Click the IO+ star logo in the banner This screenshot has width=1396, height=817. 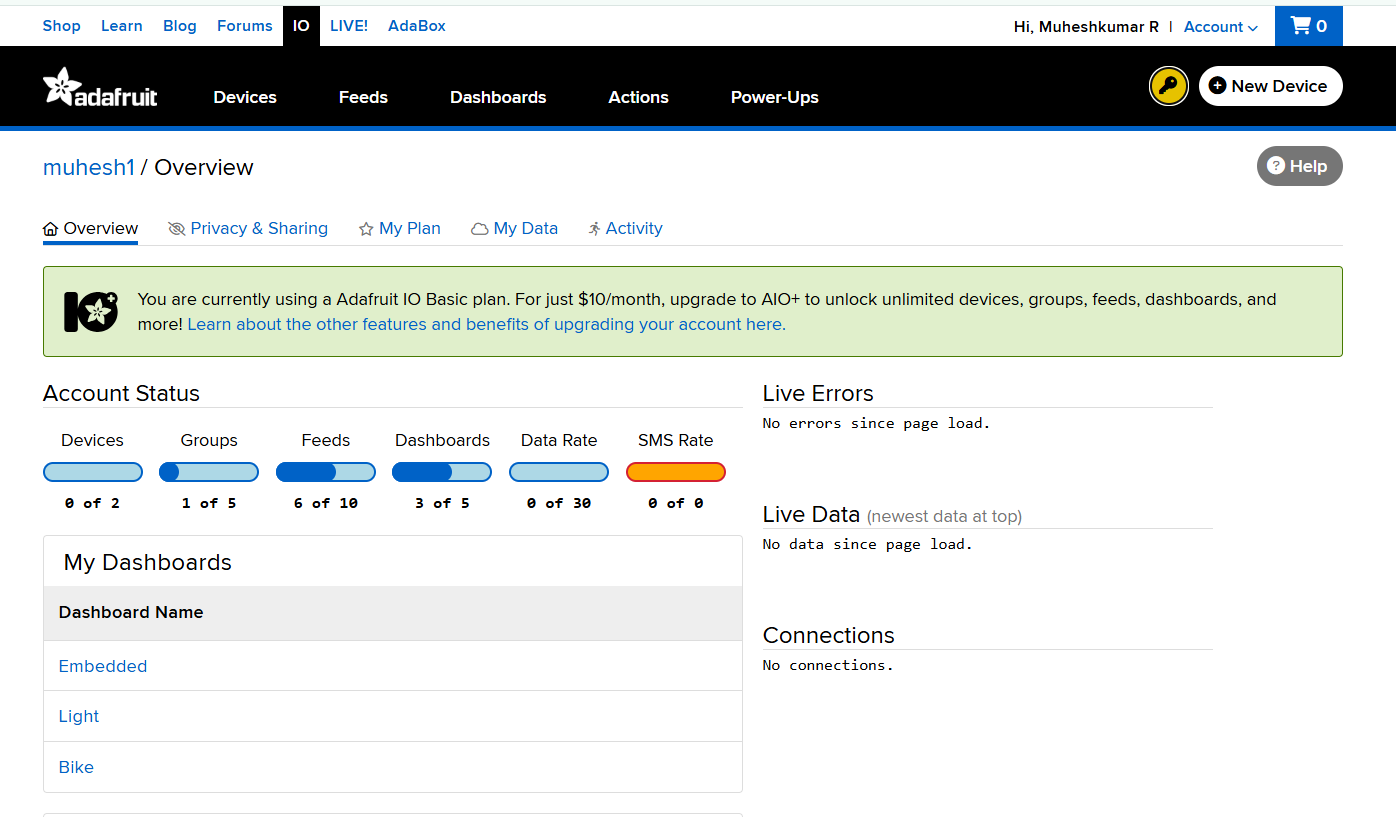click(x=91, y=312)
